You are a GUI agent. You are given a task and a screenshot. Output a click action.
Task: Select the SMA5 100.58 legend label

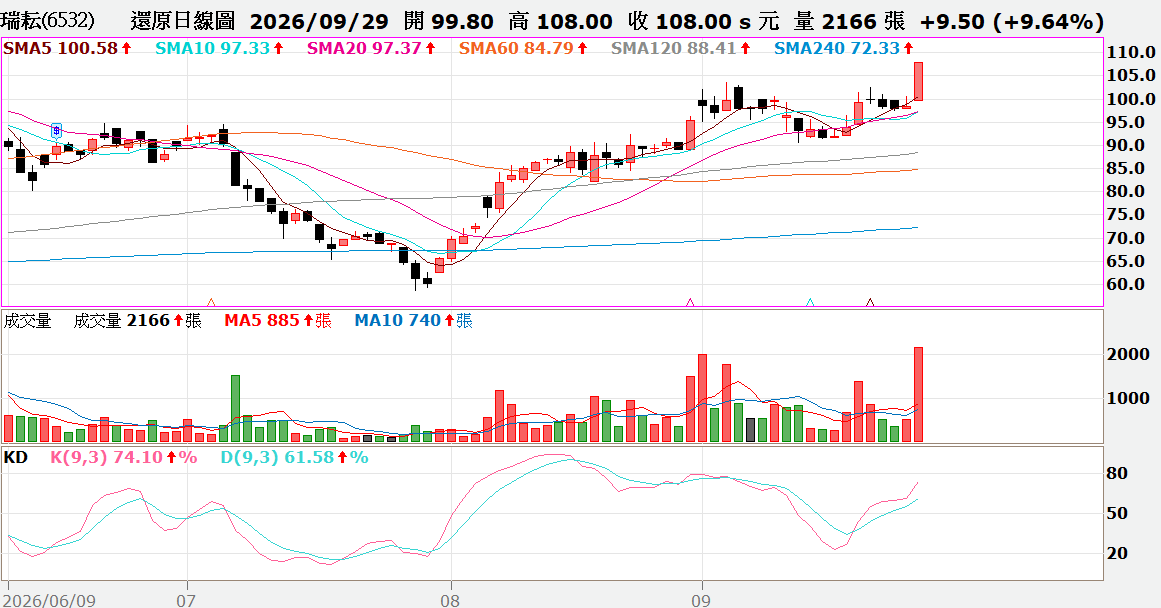[67, 49]
